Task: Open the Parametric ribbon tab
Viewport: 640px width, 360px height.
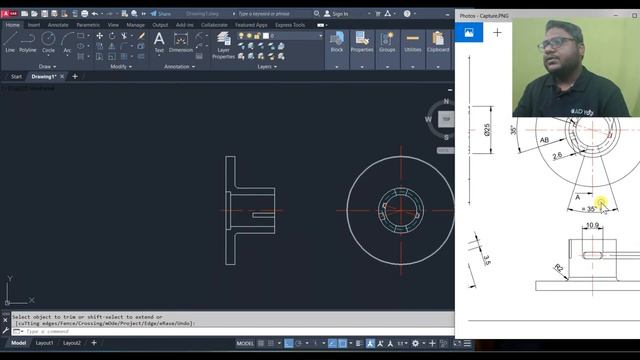Action: click(88, 25)
